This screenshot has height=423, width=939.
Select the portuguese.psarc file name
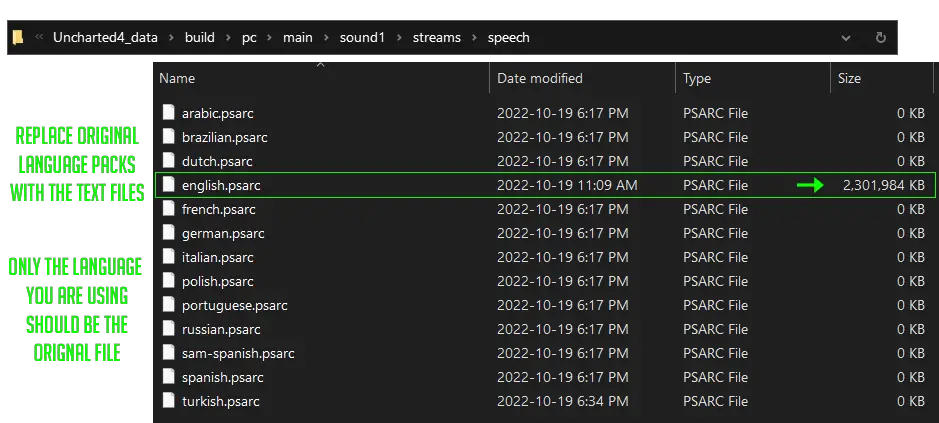click(235, 305)
